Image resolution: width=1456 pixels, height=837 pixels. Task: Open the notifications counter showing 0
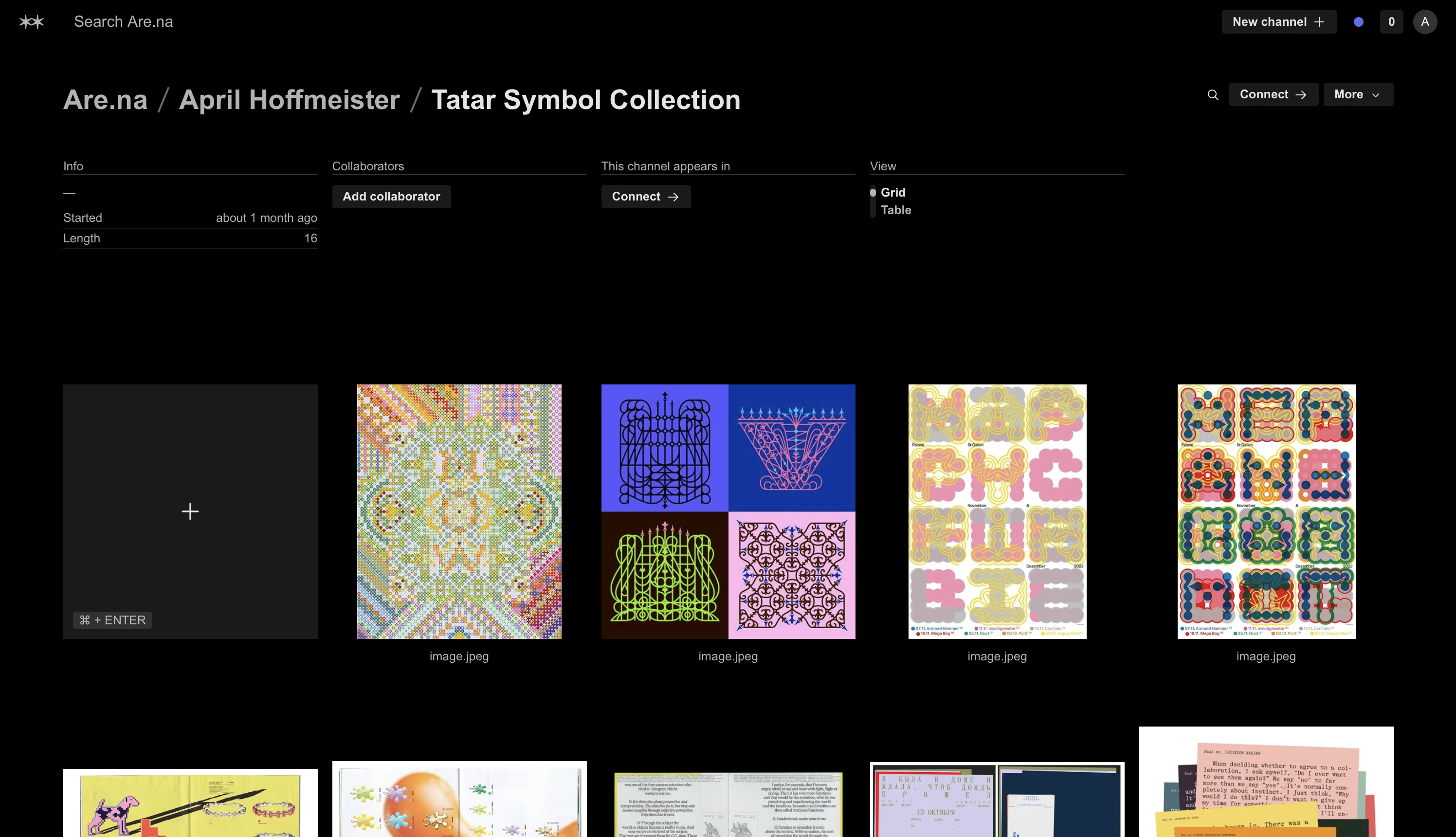[1391, 22]
